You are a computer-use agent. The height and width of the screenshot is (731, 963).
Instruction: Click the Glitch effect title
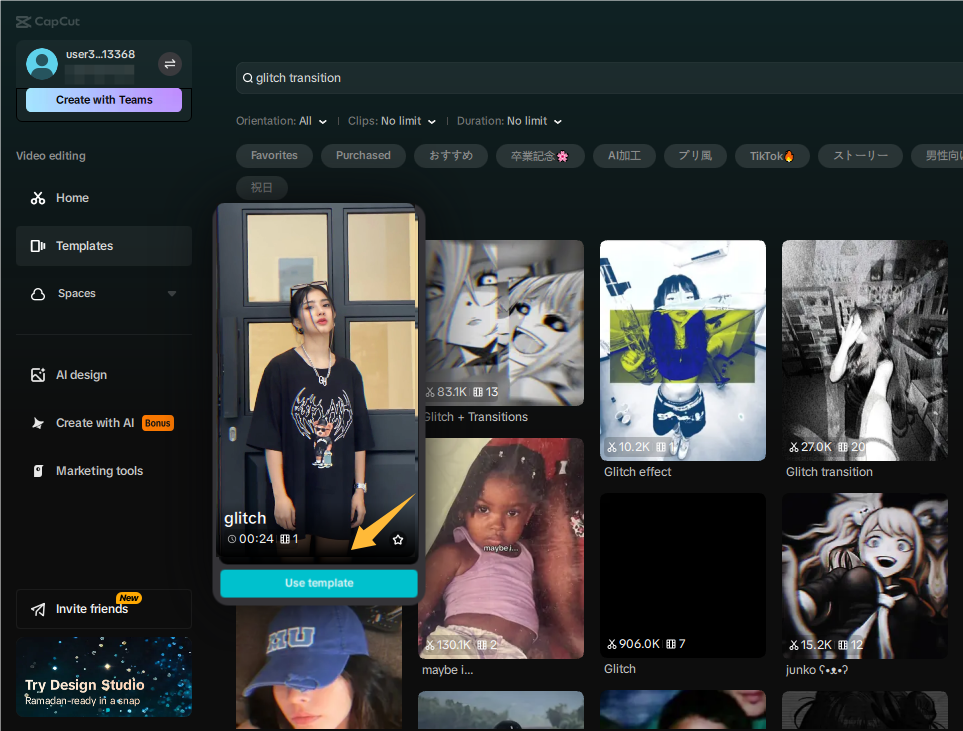pyautogui.click(x=637, y=472)
